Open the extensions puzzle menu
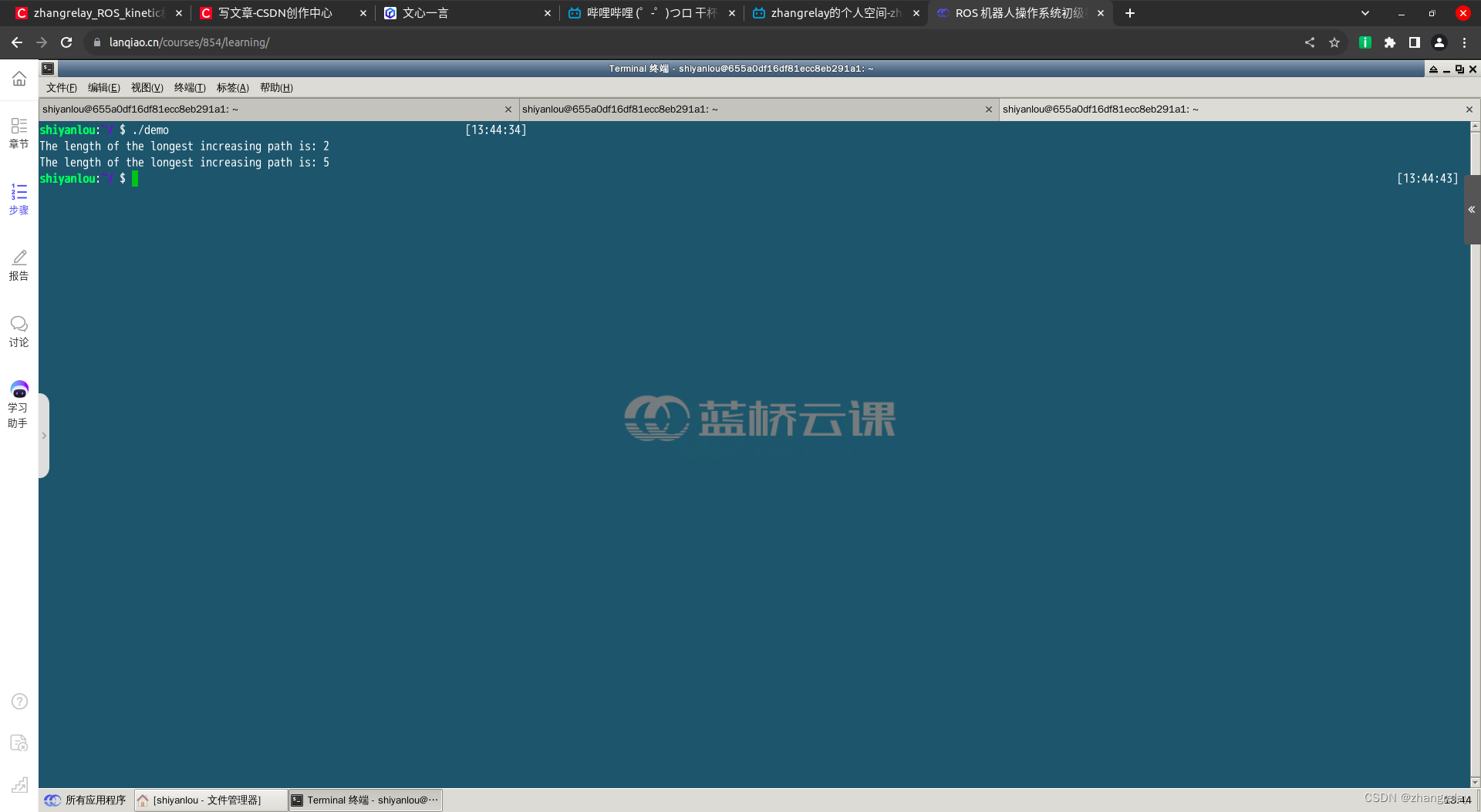Viewport: 1481px width, 812px height. 1390,42
